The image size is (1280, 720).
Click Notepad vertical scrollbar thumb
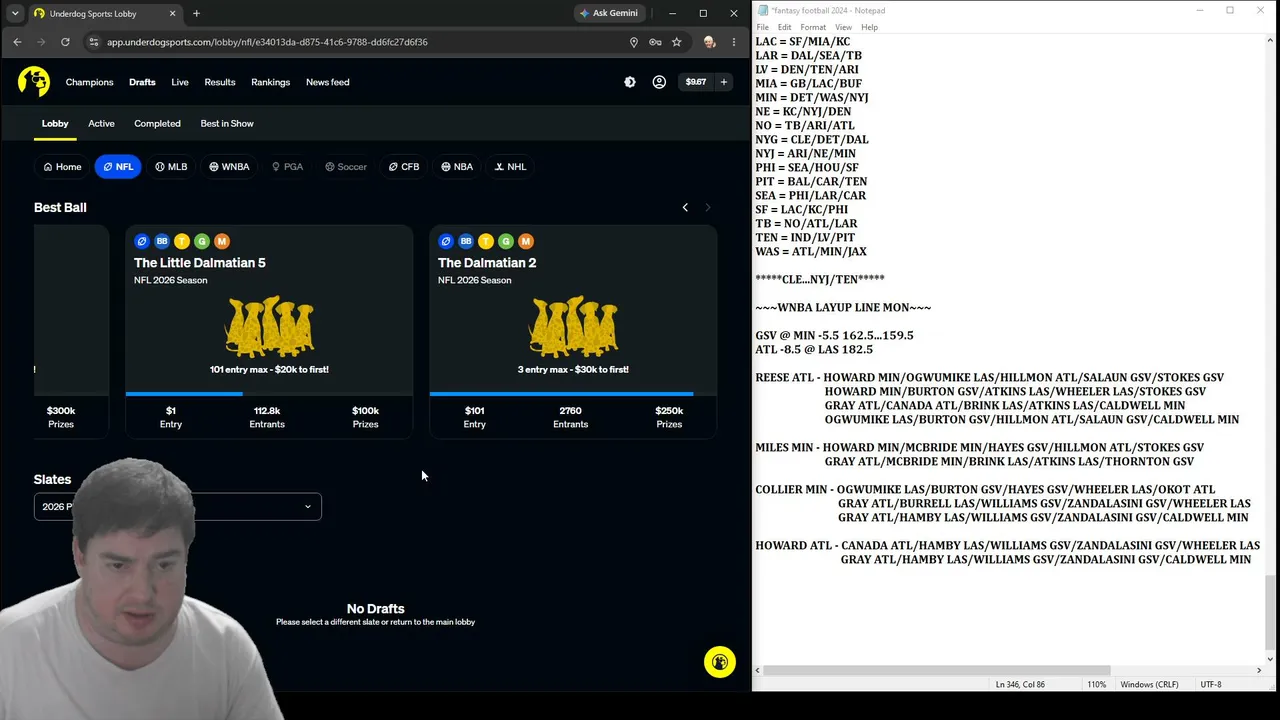[1271, 611]
